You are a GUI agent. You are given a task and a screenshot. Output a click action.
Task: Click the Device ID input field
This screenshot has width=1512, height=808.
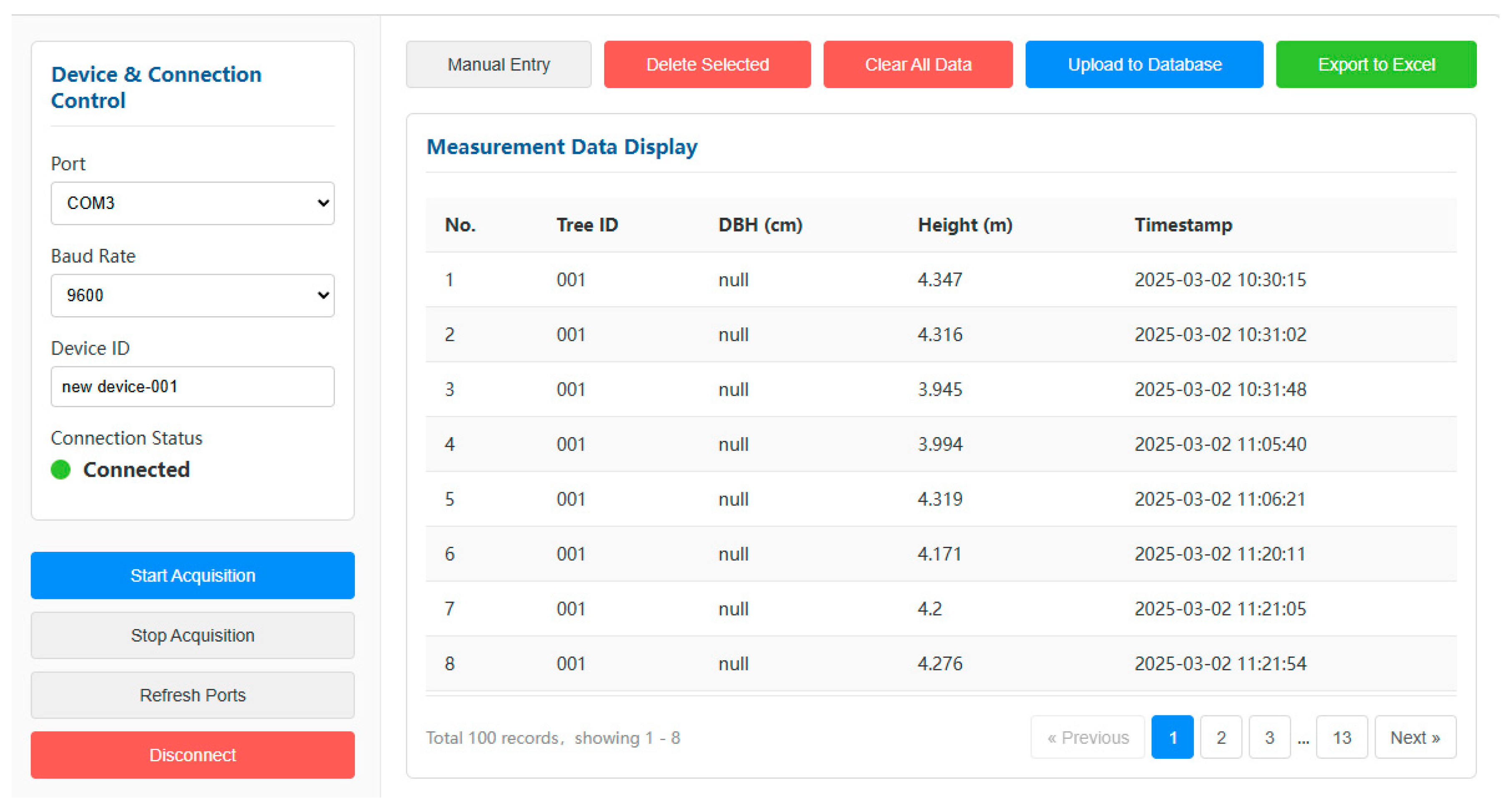tap(193, 387)
